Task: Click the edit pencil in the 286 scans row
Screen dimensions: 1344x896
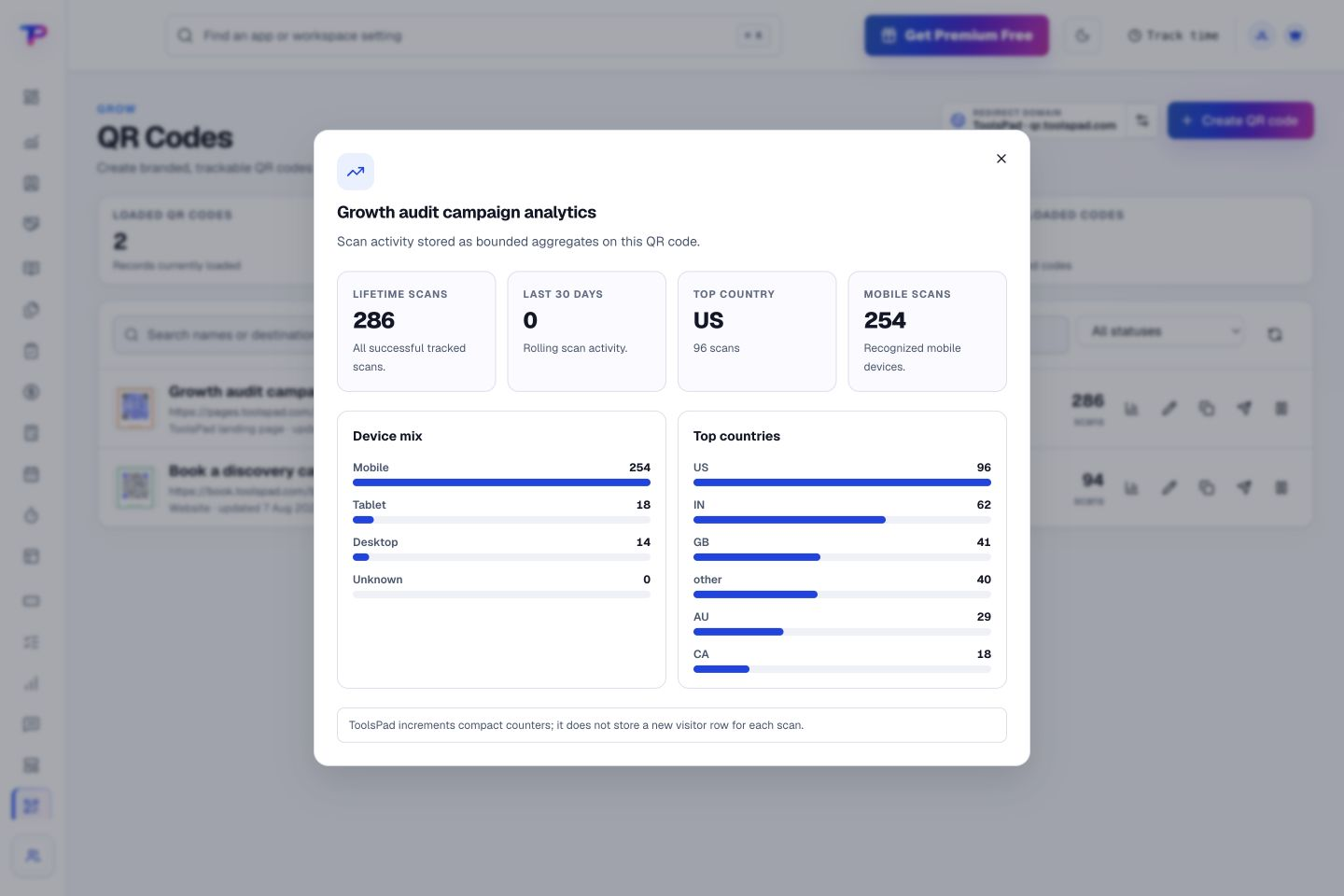Action: [x=1169, y=409]
